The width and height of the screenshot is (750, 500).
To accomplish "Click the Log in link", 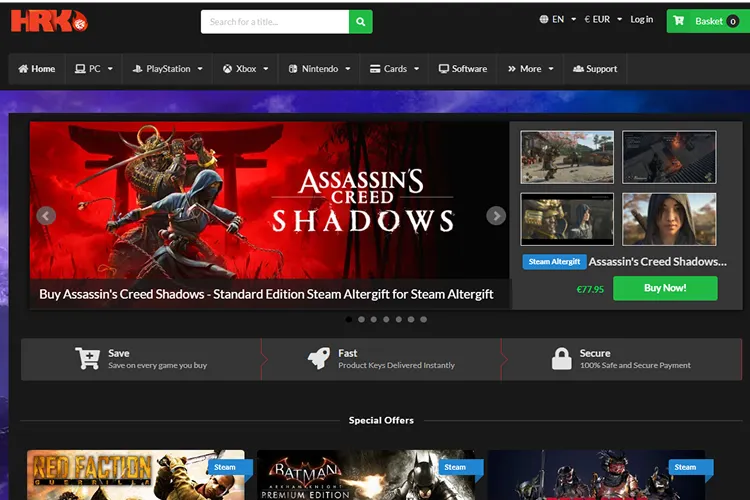I will click(x=641, y=19).
